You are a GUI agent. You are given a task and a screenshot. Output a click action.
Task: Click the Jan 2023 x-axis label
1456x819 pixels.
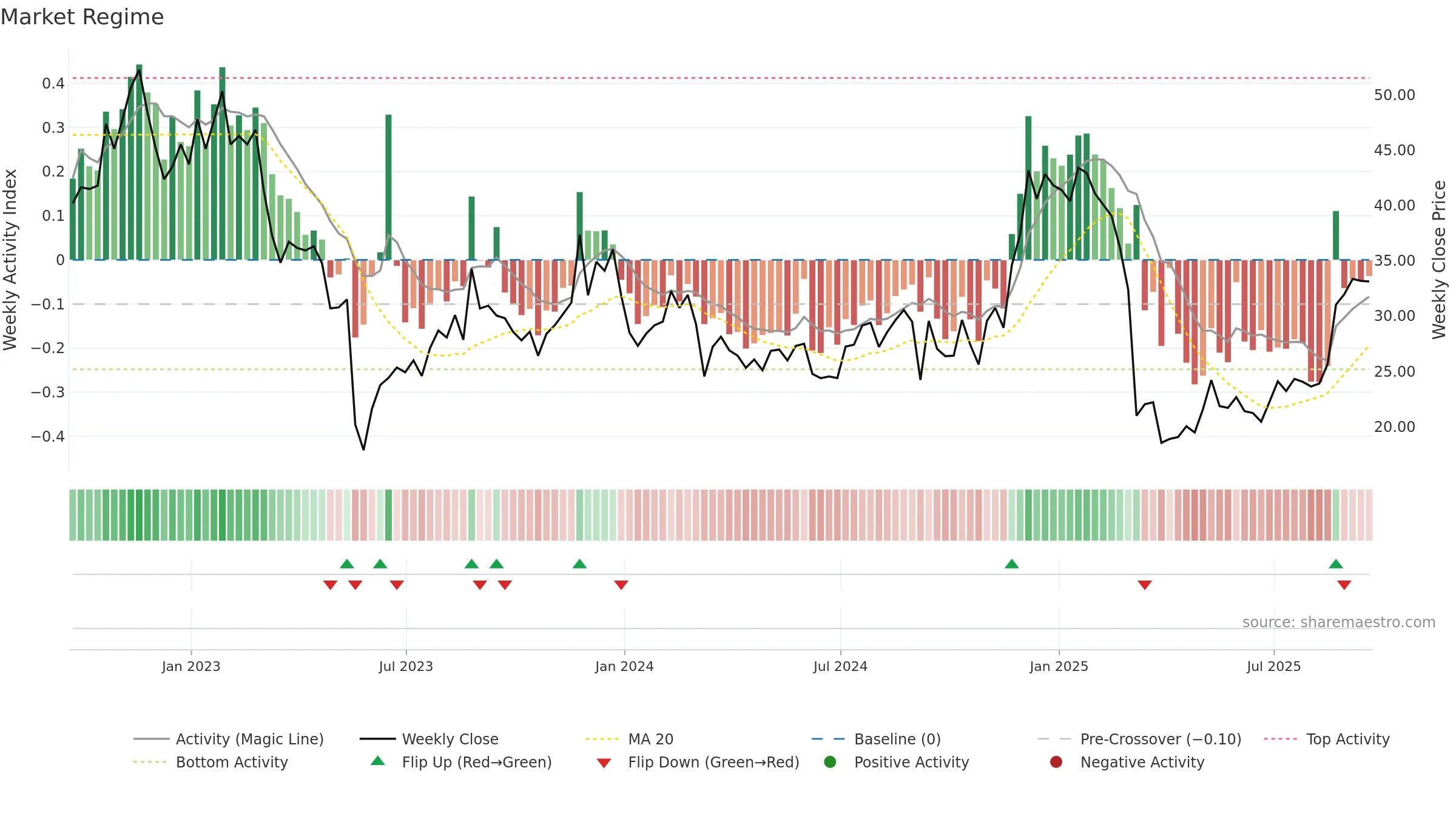(x=191, y=666)
